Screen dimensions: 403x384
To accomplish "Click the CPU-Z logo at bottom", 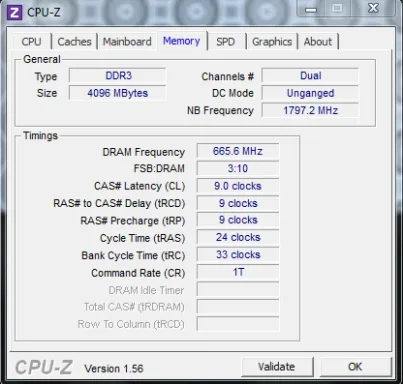I will click(x=44, y=368).
